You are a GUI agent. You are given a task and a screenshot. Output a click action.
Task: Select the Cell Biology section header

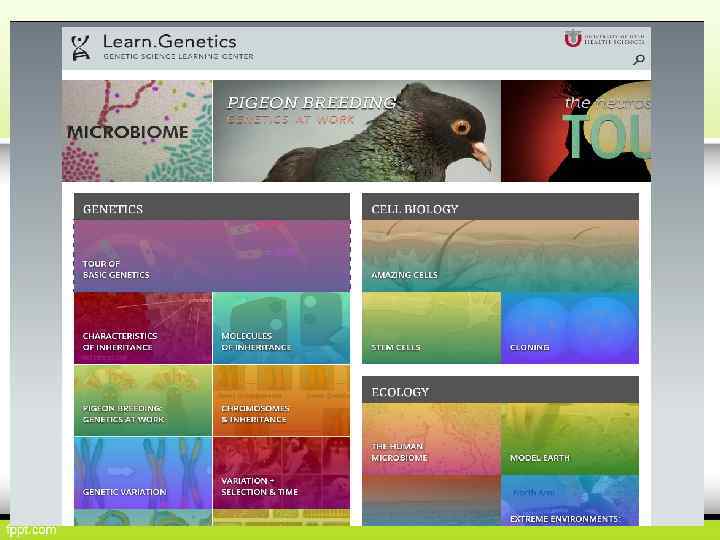point(500,207)
